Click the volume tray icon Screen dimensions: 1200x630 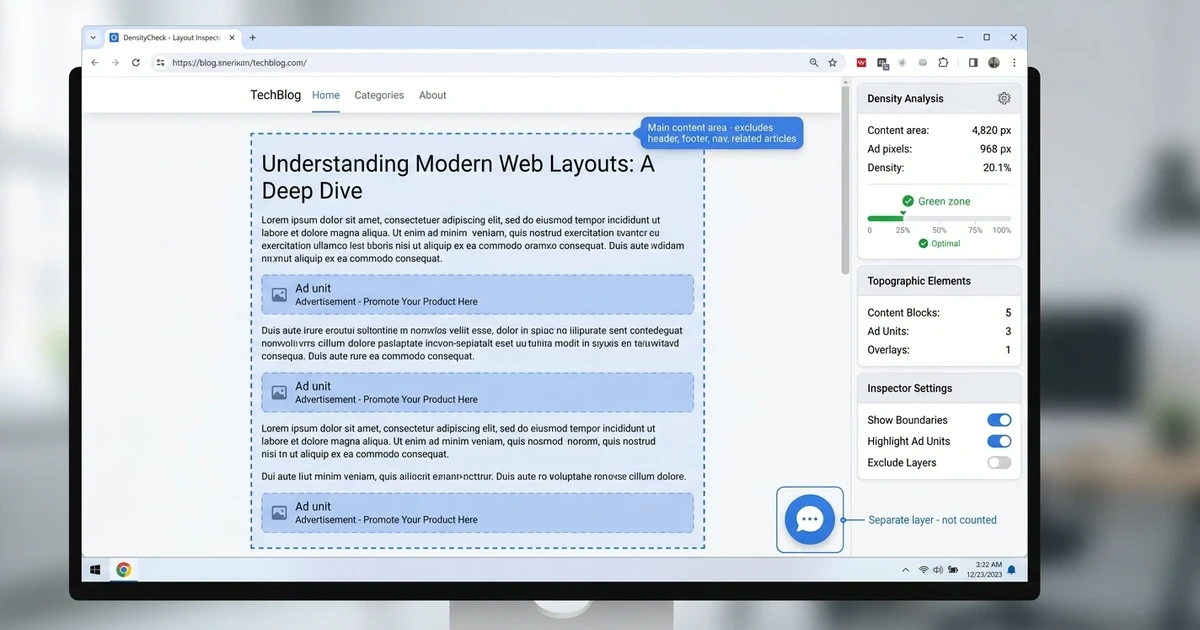[x=937, y=569]
